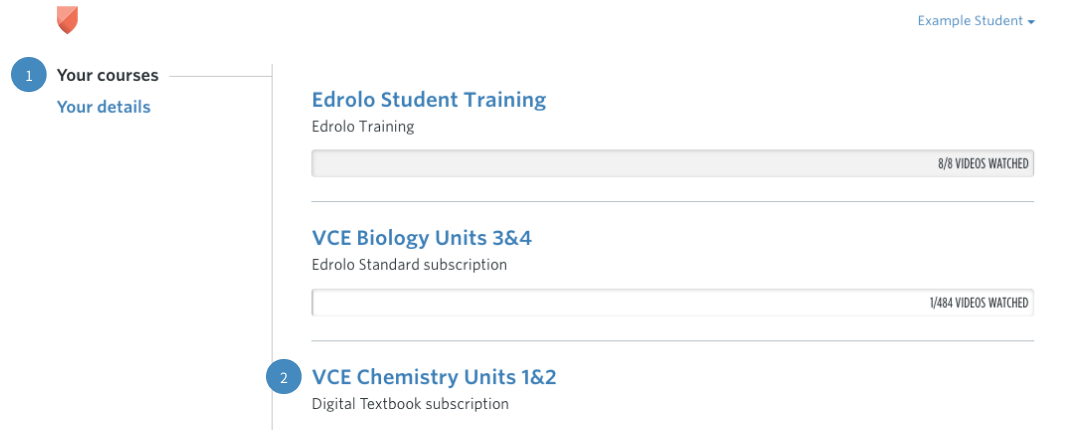1075x430 pixels.
Task: Click the divider line under Edrolo Training
Action: click(x=673, y=202)
